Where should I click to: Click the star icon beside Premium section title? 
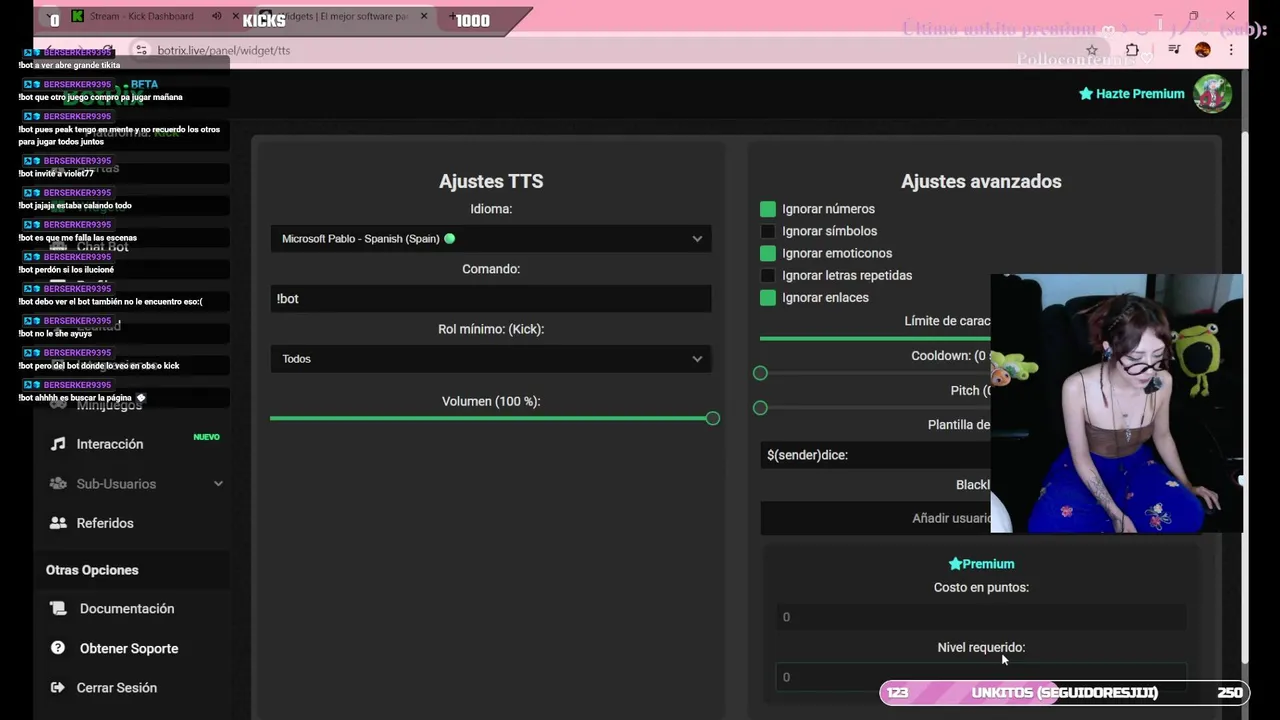955,564
